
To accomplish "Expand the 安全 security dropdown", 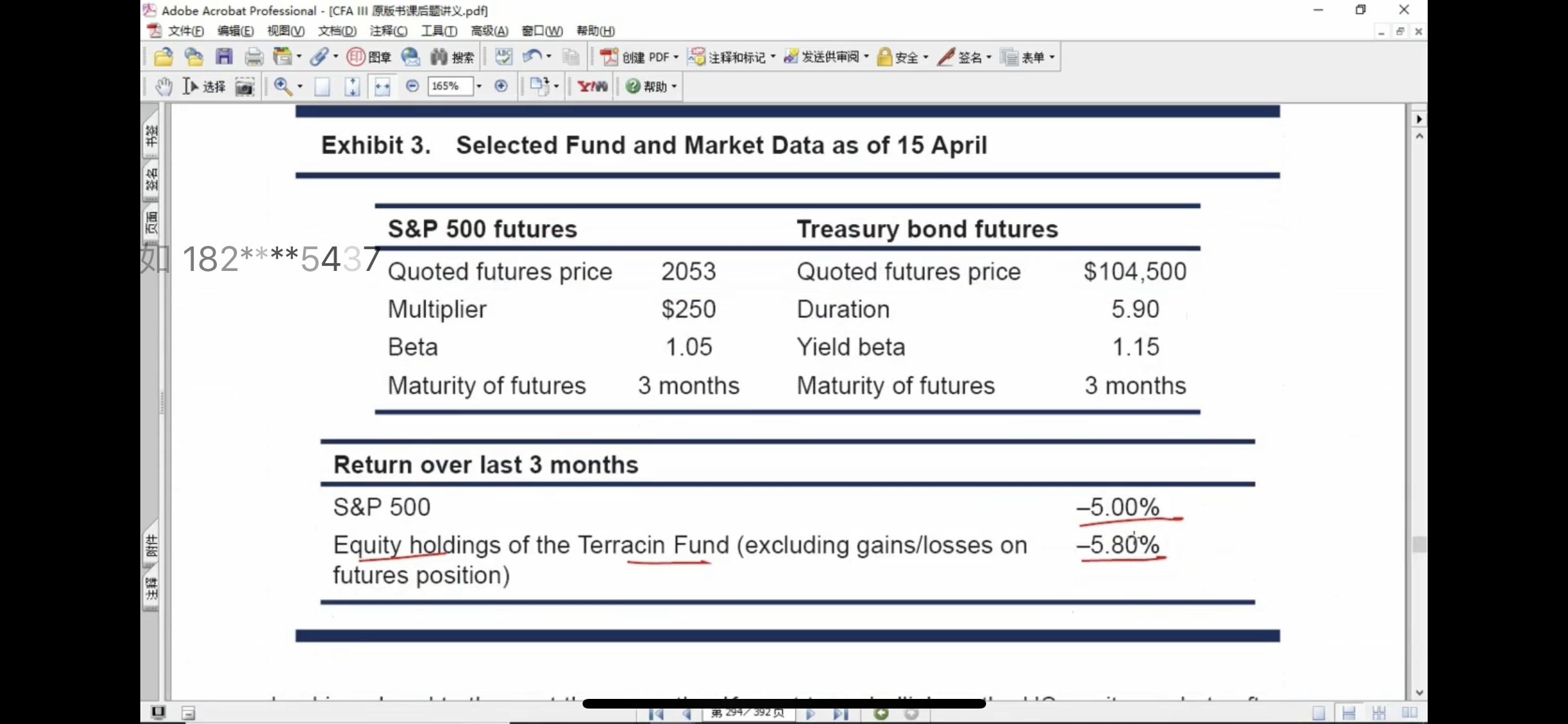I will [x=926, y=57].
